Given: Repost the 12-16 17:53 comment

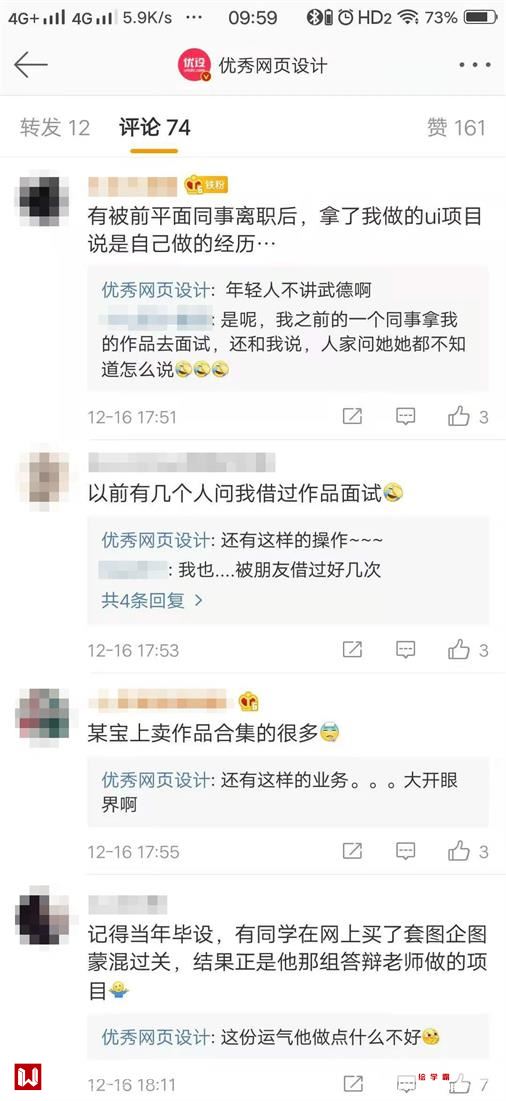Looking at the screenshot, I should pyautogui.click(x=352, y=650).
